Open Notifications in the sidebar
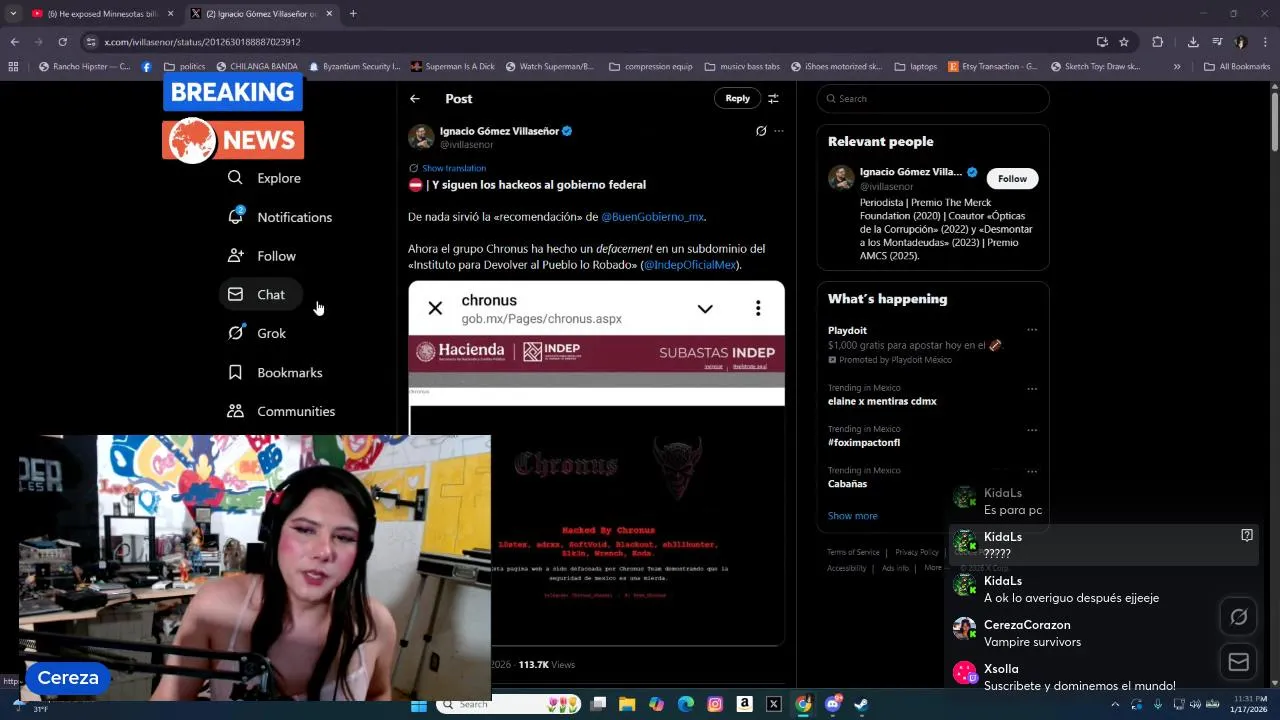Viewport: 1280px width, 720px height. point(279,217)
